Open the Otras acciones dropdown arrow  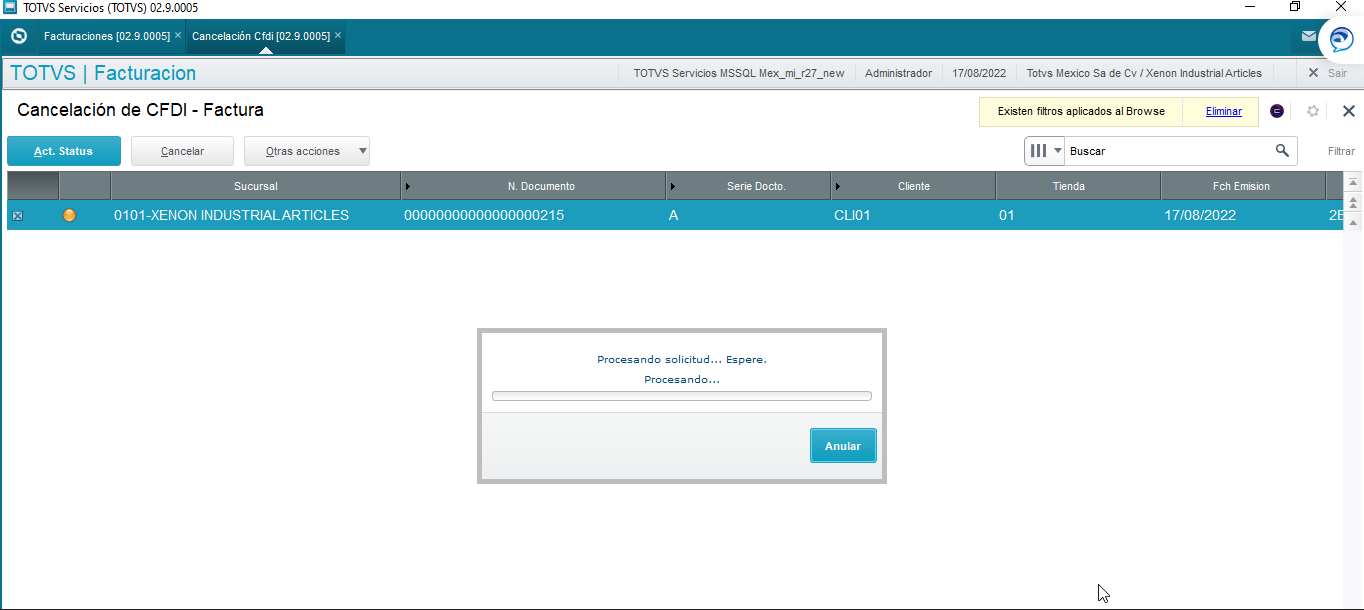click(x=362, y=152)
